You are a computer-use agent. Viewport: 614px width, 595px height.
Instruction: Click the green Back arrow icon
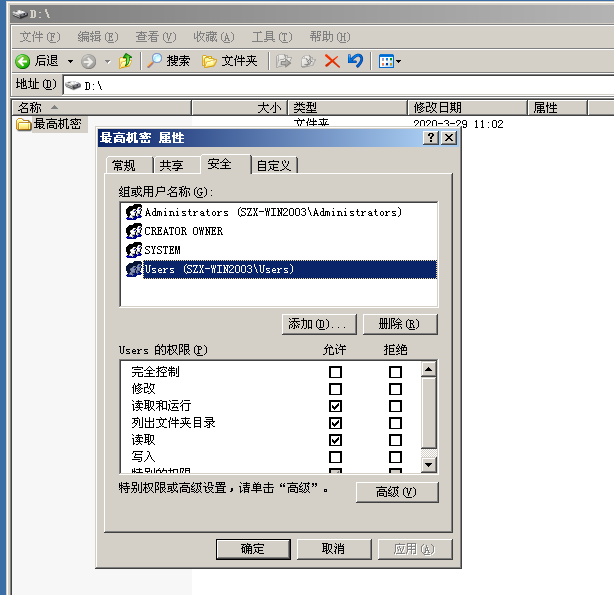(x=22, y=61)
